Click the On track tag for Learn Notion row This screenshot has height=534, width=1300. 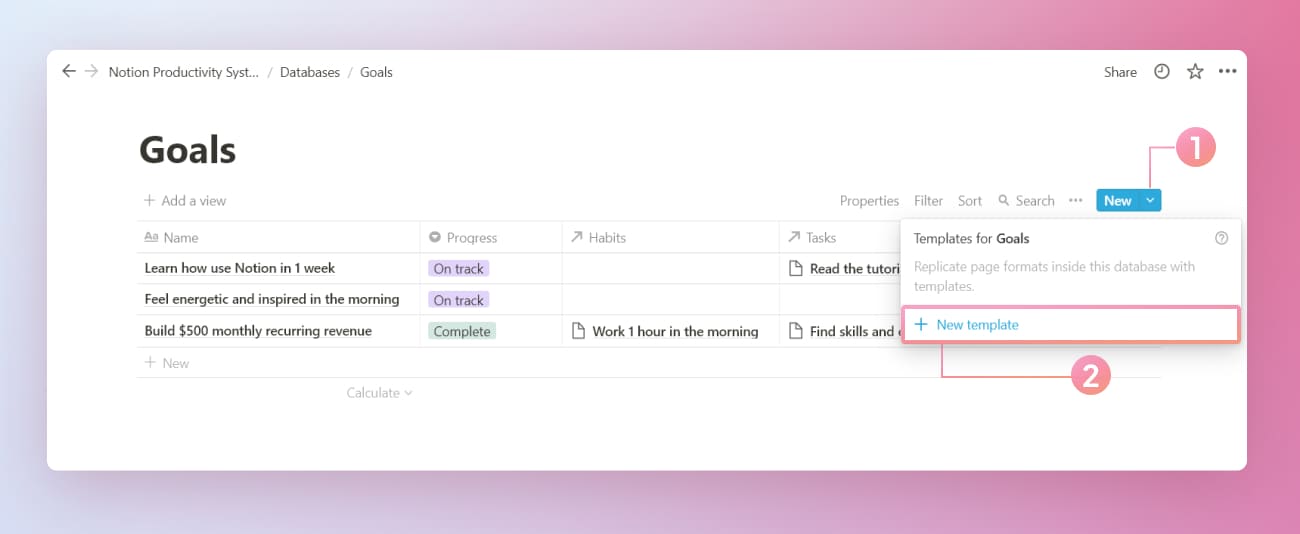458,268
